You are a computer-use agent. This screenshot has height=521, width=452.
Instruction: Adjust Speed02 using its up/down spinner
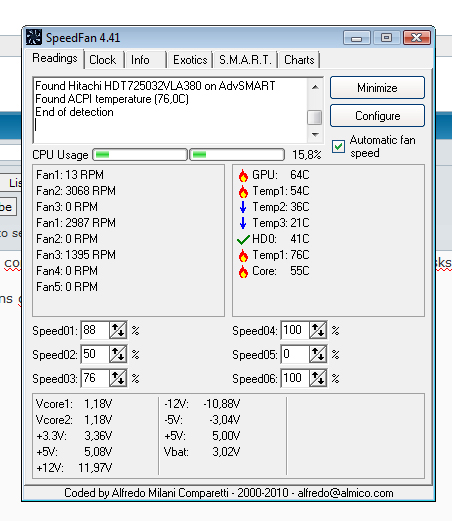118,354
